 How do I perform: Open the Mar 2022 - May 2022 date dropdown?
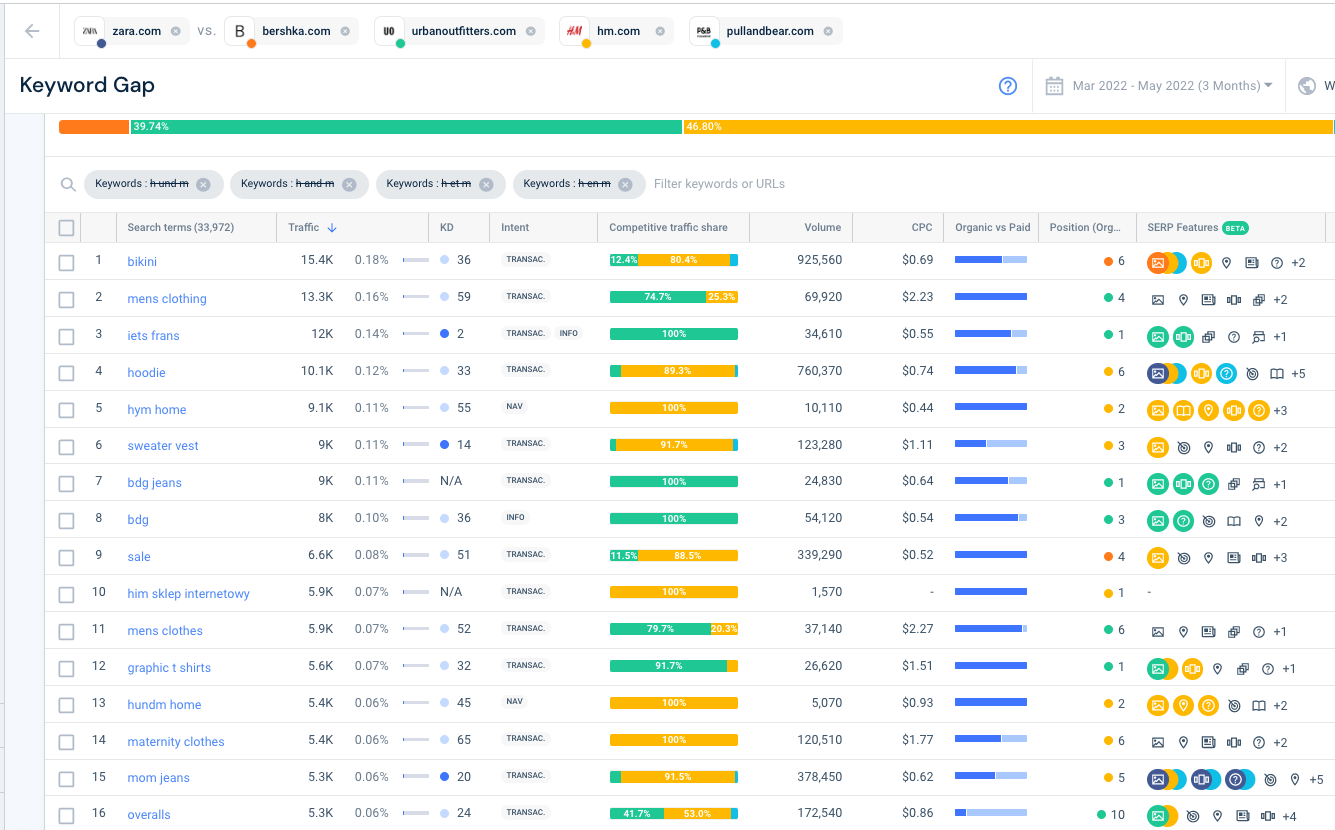tap(1172, 86)
